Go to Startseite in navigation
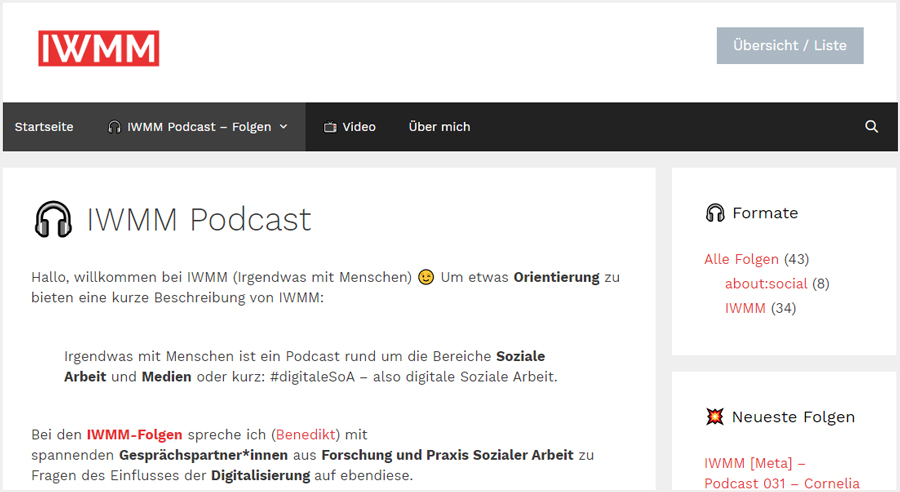 [44, 127]
